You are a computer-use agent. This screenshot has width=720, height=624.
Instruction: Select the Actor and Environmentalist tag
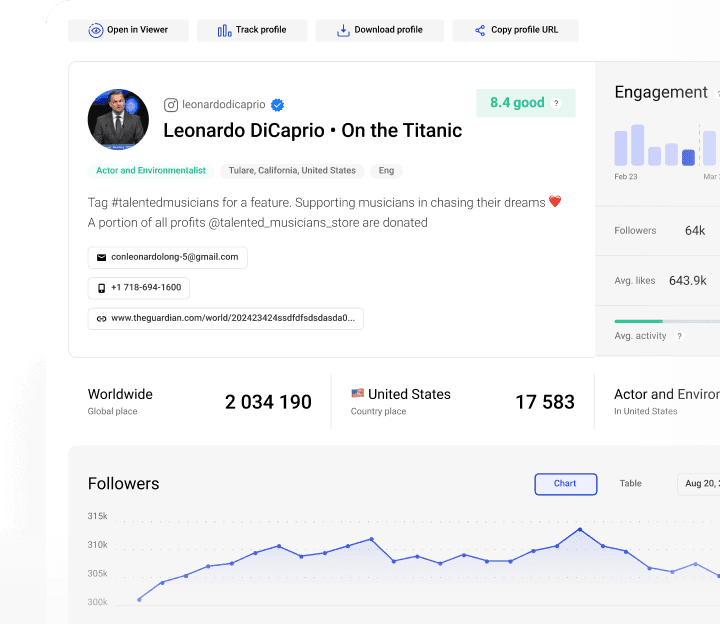150,171
